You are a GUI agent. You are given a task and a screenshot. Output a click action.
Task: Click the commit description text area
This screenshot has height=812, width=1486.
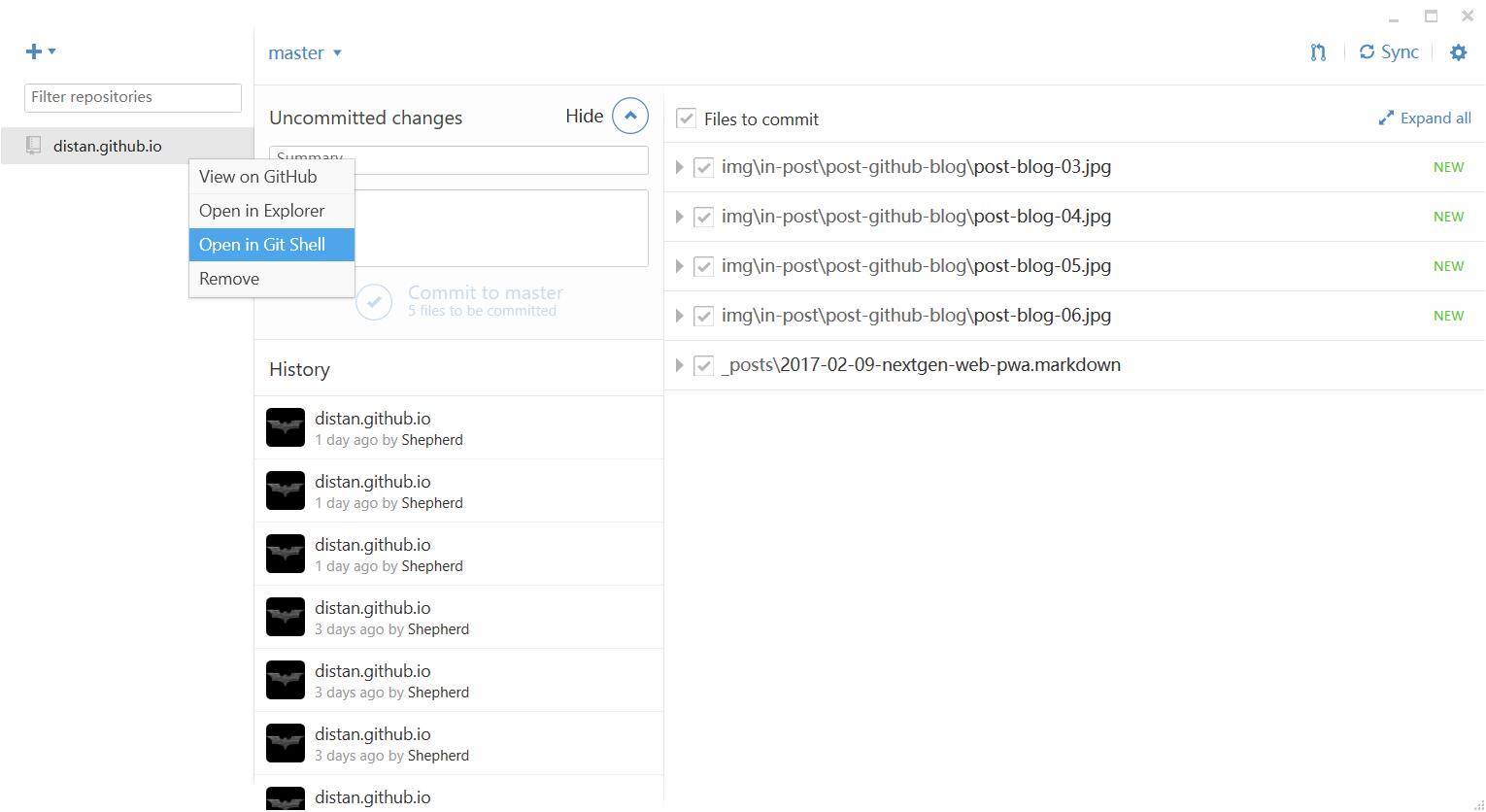(x=458, y=228)
